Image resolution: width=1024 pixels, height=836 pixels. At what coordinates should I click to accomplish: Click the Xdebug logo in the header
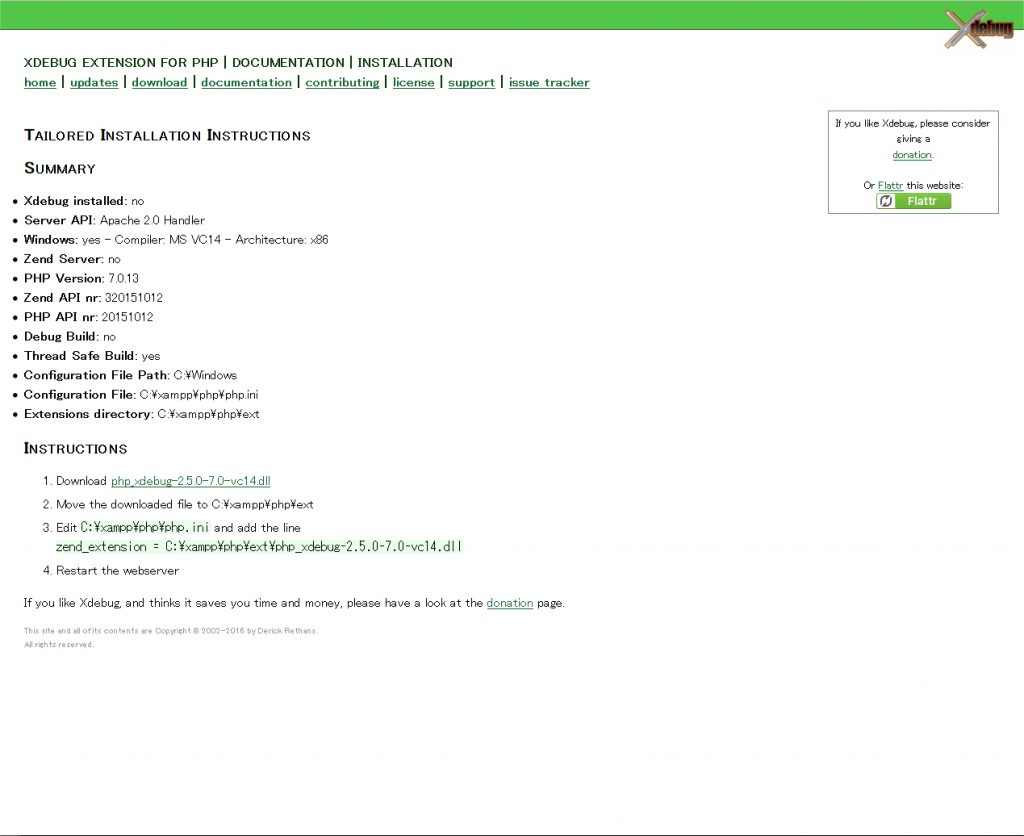[978, 29]
